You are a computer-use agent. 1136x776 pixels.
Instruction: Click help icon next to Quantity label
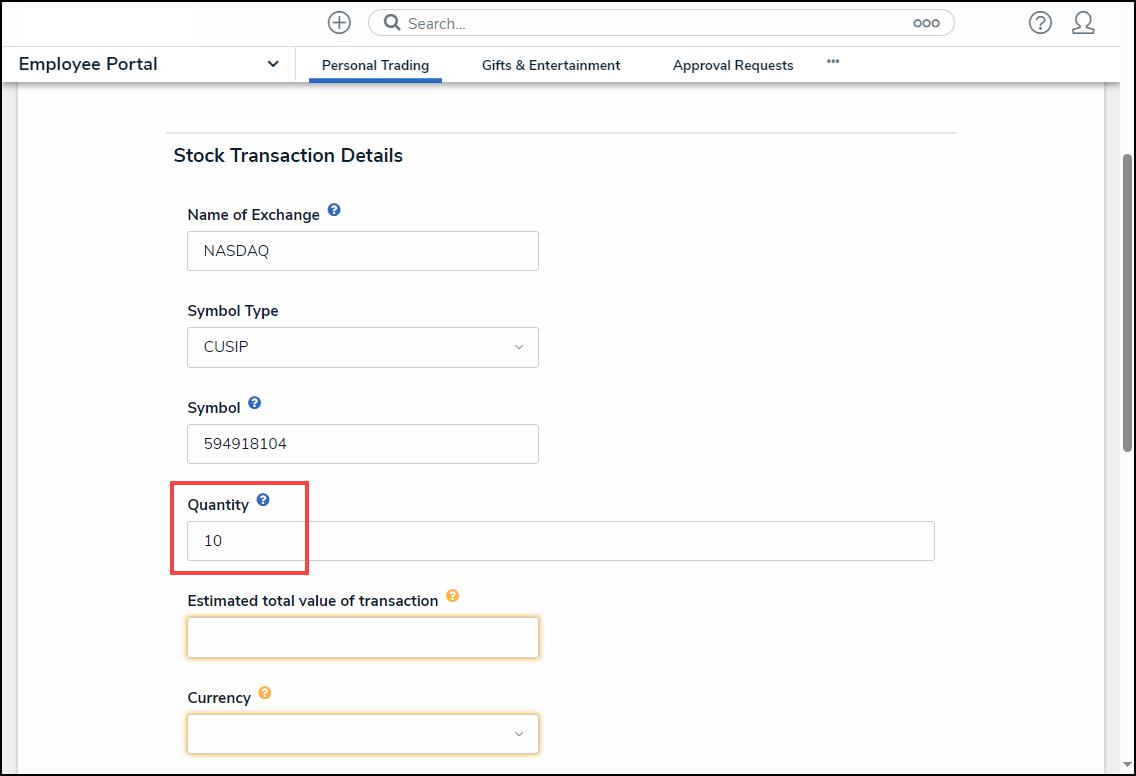pyautogui.click(x=263, y=500)
